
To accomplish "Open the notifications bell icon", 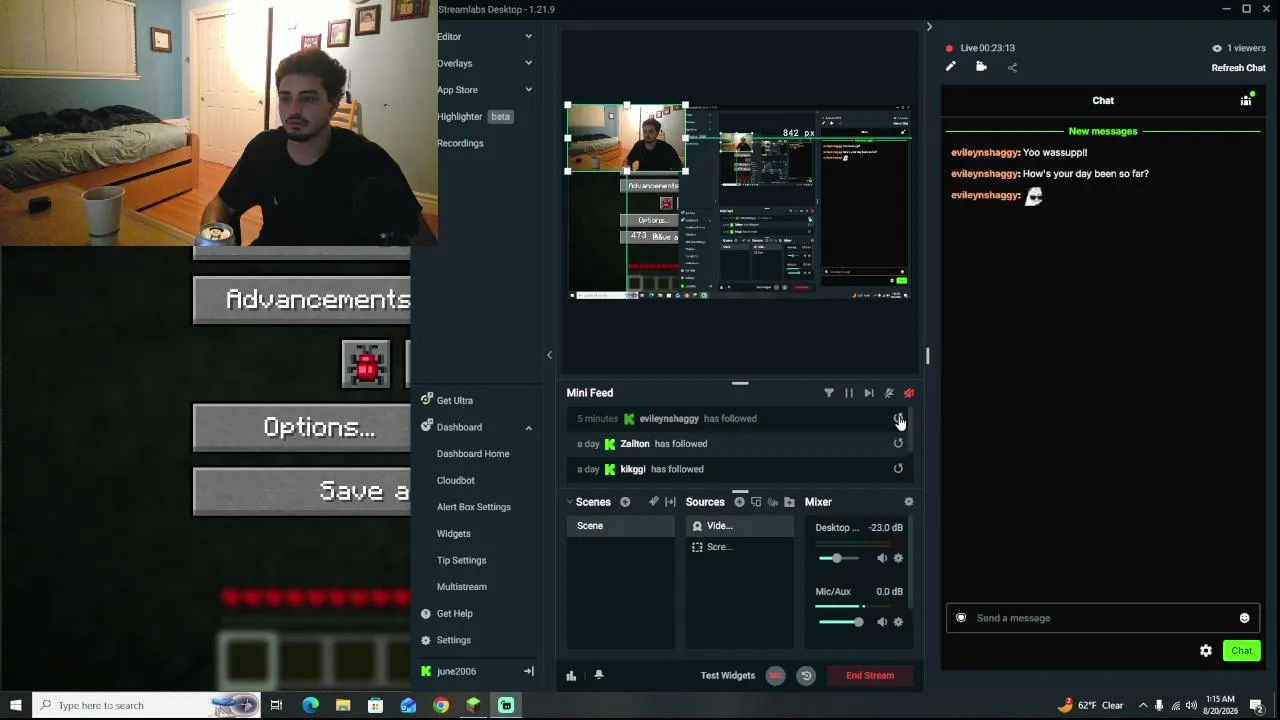I will click(x=599, y=675).
